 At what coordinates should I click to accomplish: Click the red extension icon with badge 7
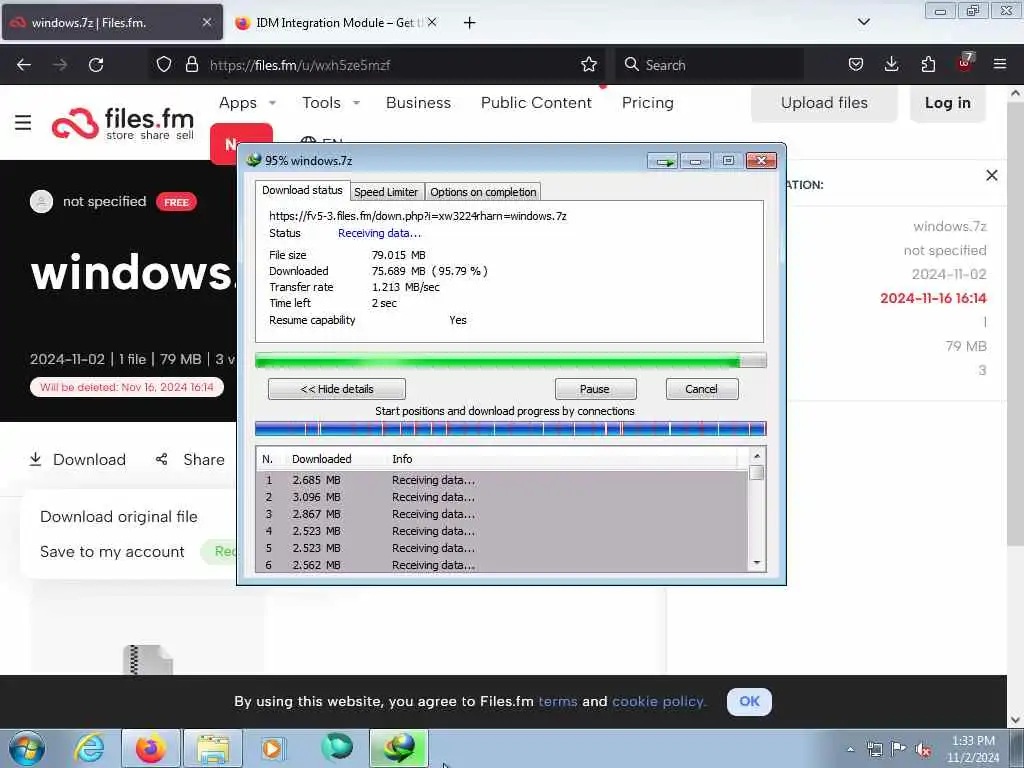[965, 63]
